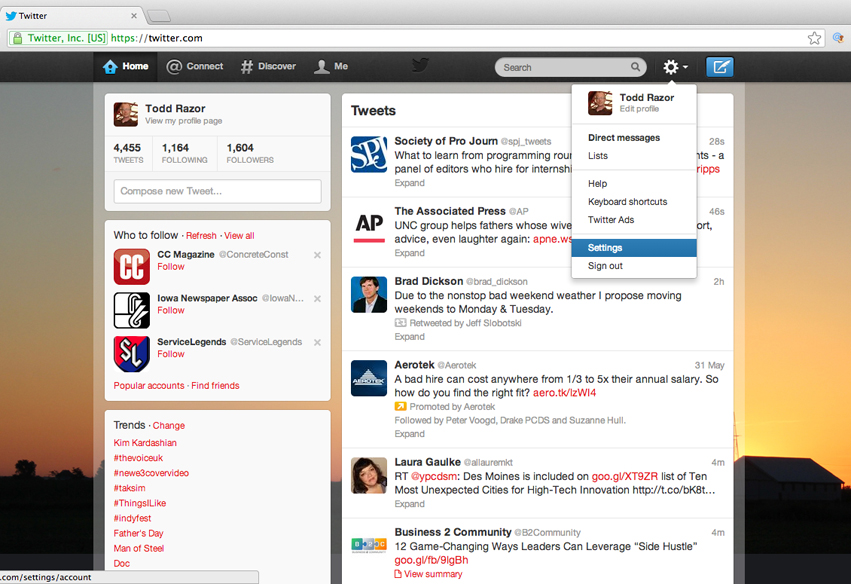Go to the Connect tab

[195, 67]
